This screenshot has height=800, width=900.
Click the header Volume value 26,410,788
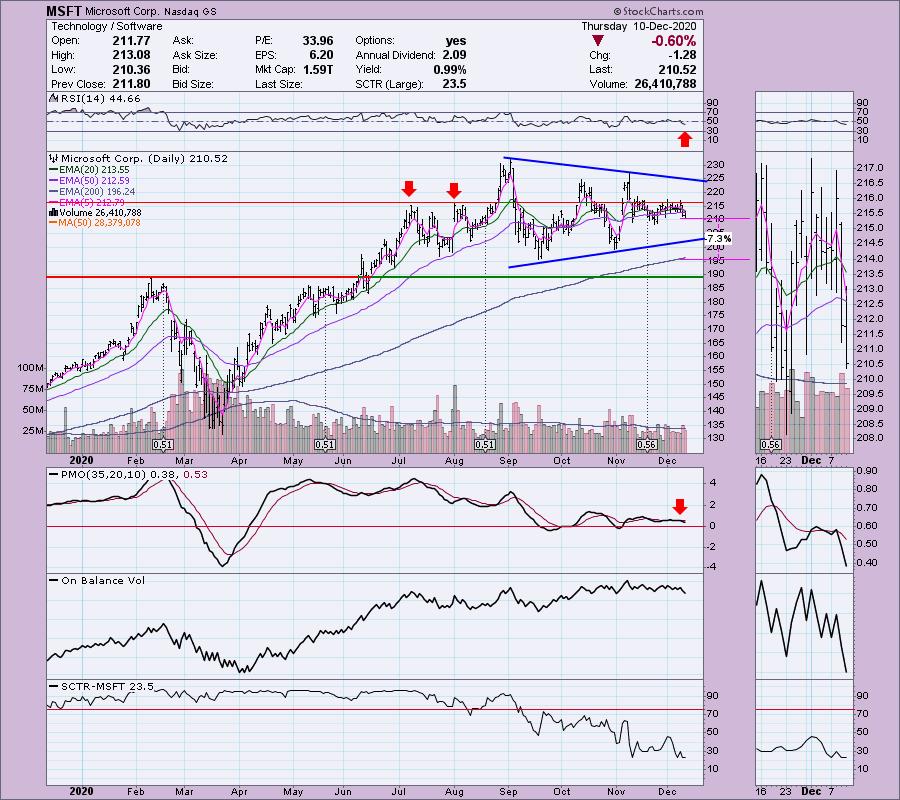[665, 84]
